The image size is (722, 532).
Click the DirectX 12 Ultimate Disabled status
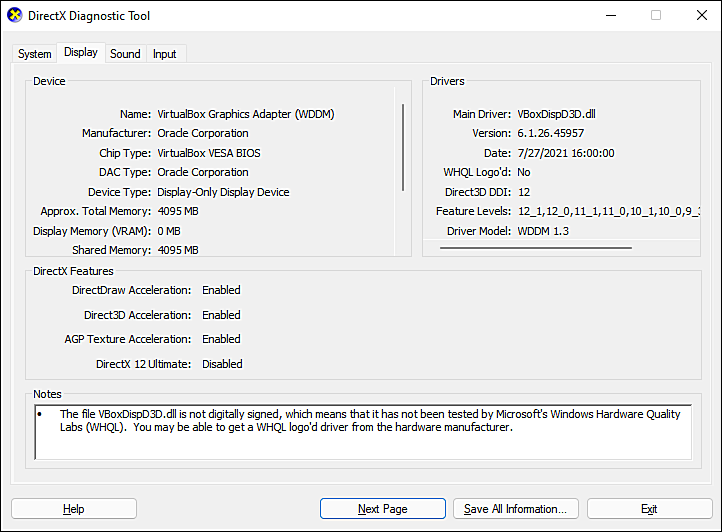(222, 364)
